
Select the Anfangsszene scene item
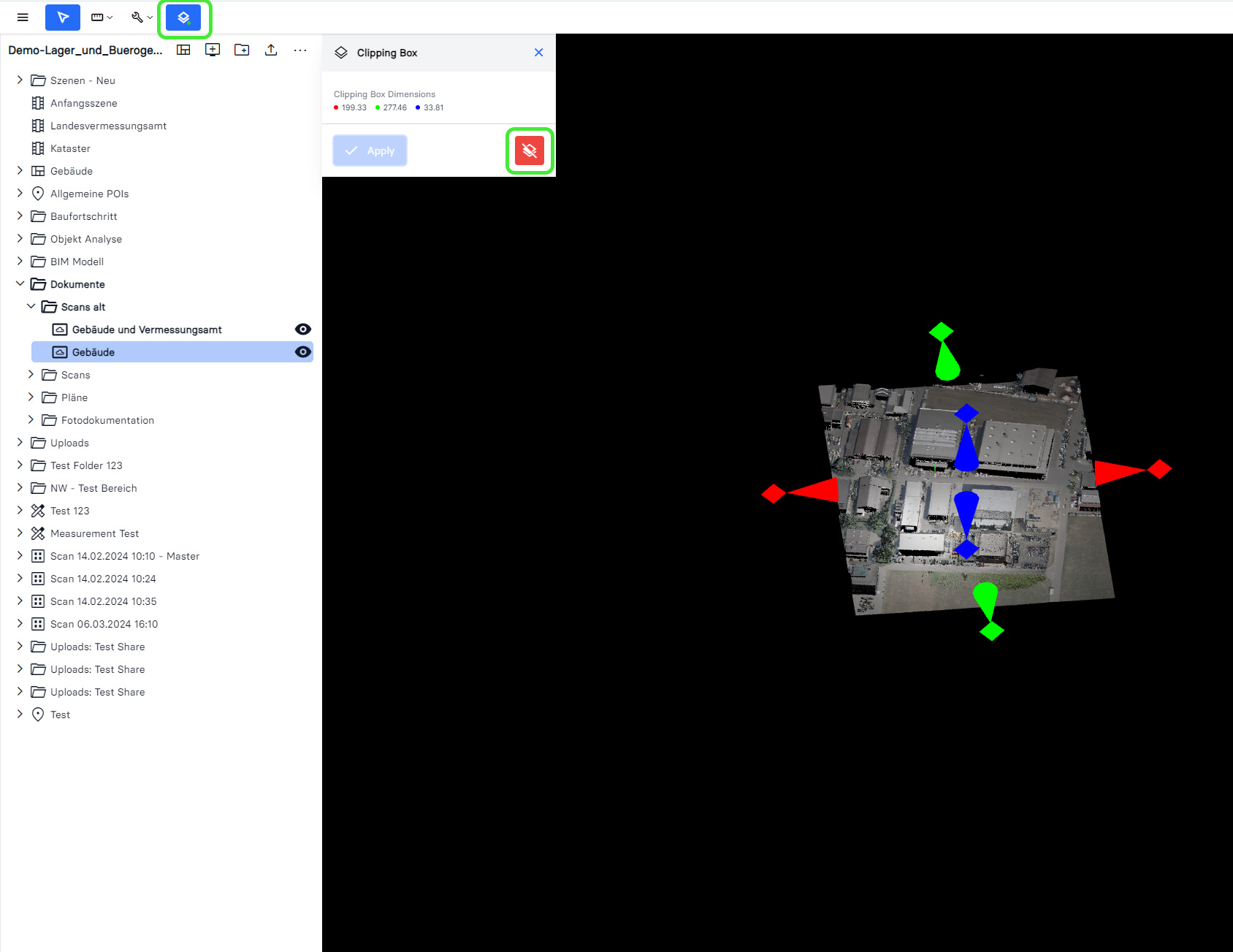click(x=83, y=103)
